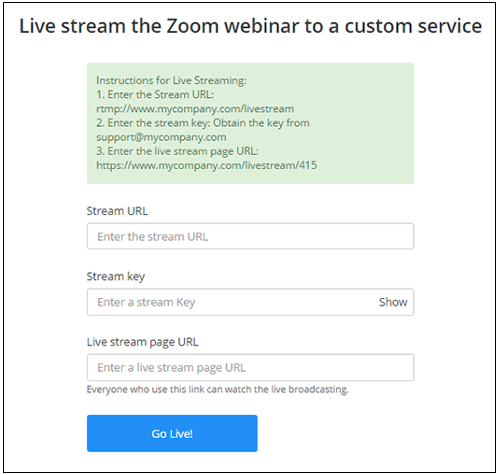
Task: Click the rtmp://www.mycompany.com/livestream address text
Action: coord(195,109)
